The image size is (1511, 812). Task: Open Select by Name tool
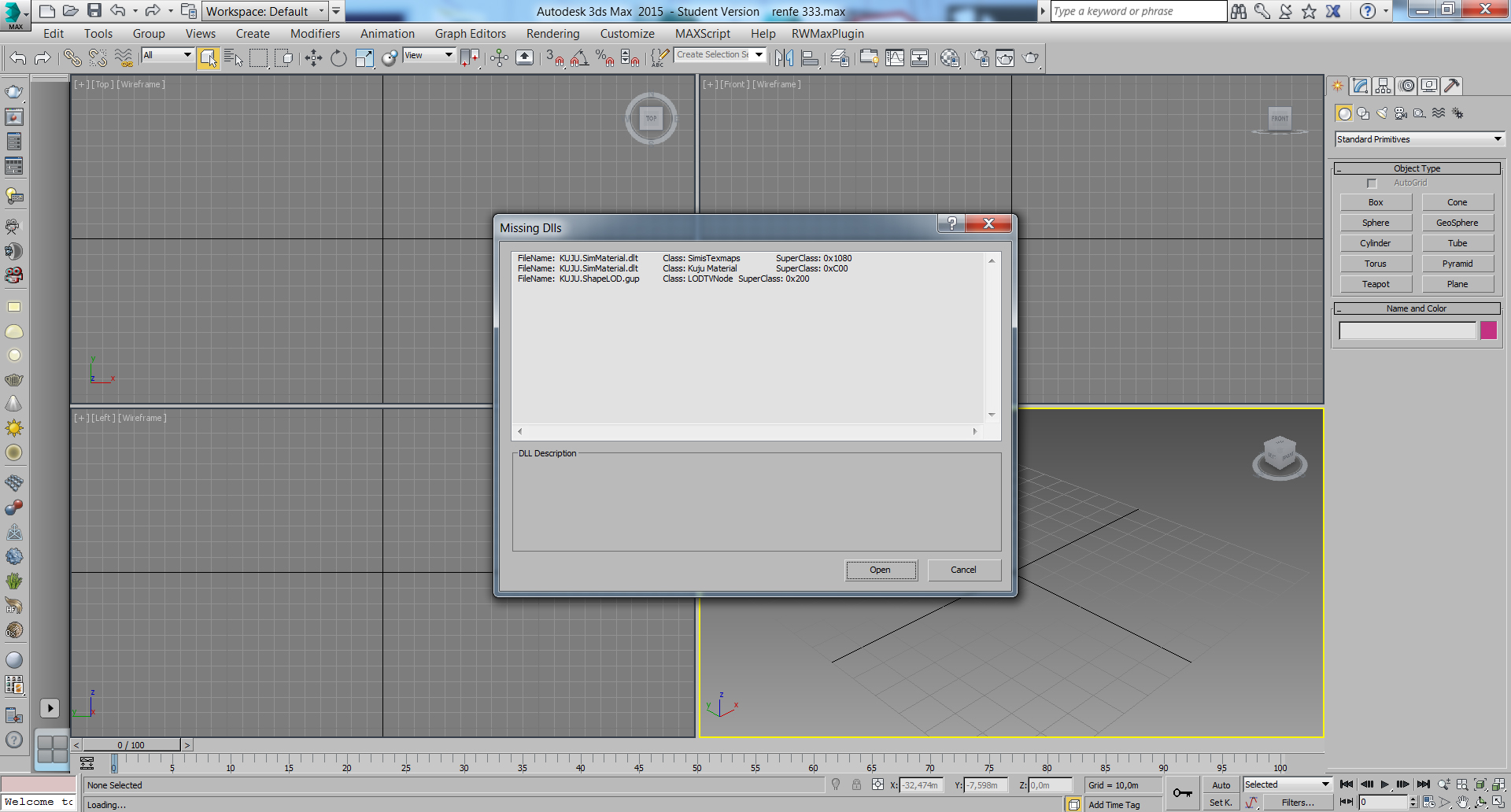point(234,57)
